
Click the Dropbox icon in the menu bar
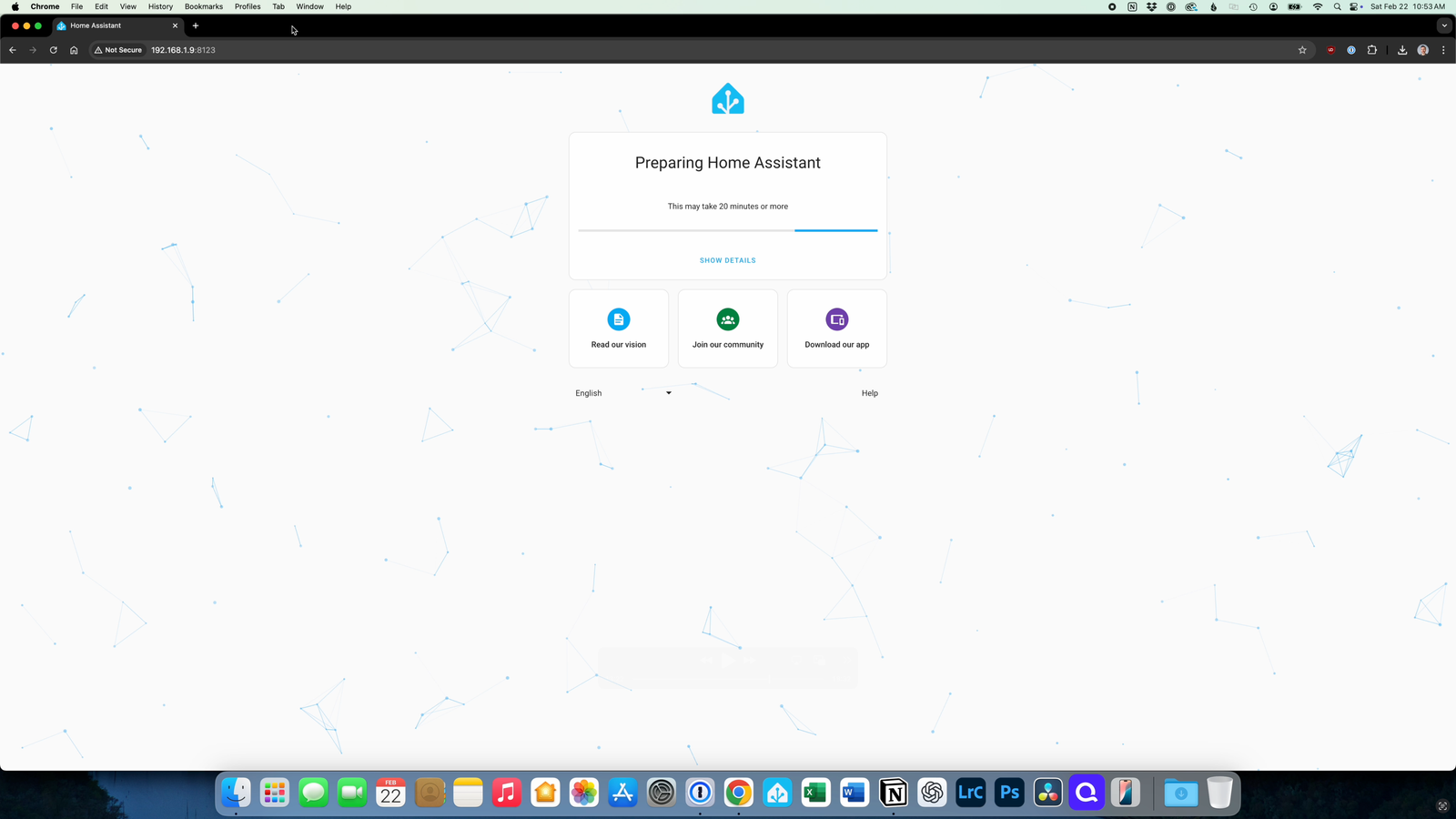[x=1151, y=6]
